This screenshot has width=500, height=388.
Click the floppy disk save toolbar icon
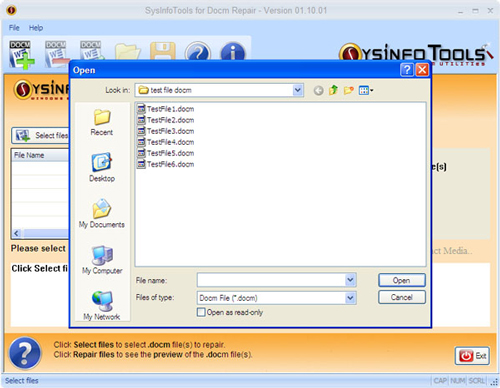click(163, 51)
